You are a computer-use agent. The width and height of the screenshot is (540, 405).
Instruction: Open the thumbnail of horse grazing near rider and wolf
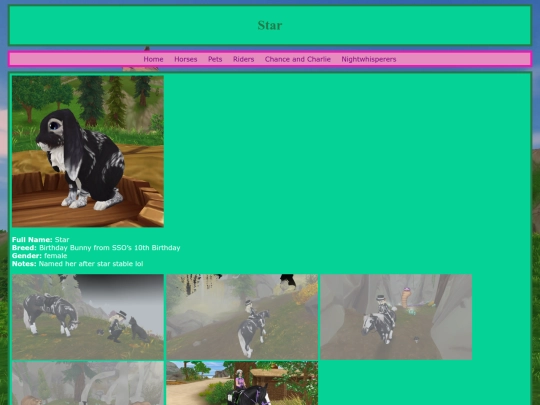(88, 317)
